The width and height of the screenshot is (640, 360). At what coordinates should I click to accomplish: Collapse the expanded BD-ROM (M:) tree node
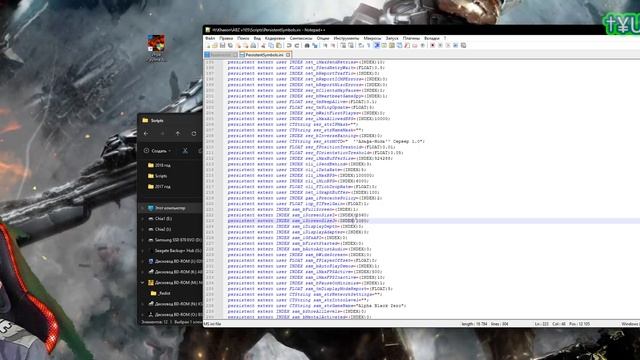(142, 282)
